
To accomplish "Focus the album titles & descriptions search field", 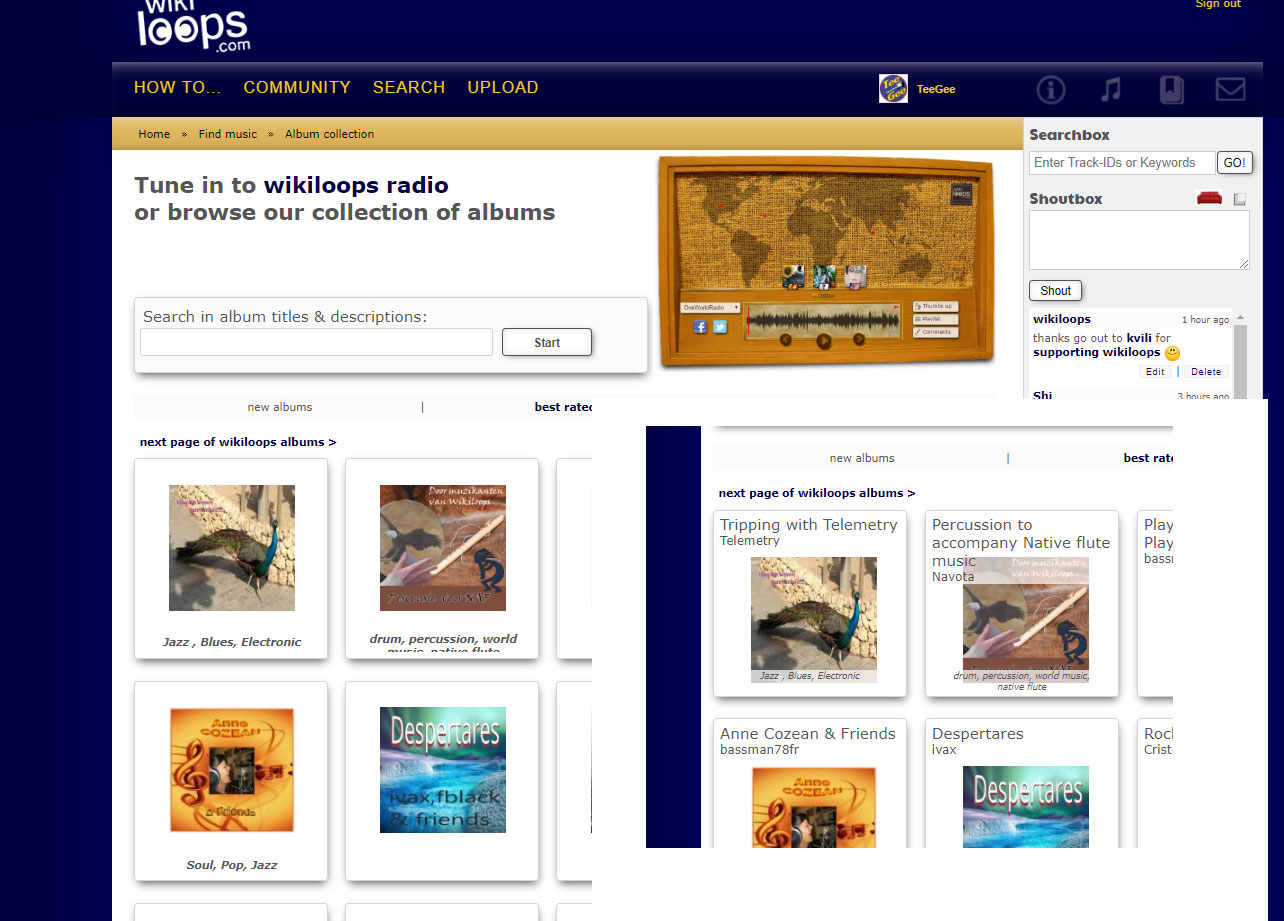I will [x=316, y=342].
